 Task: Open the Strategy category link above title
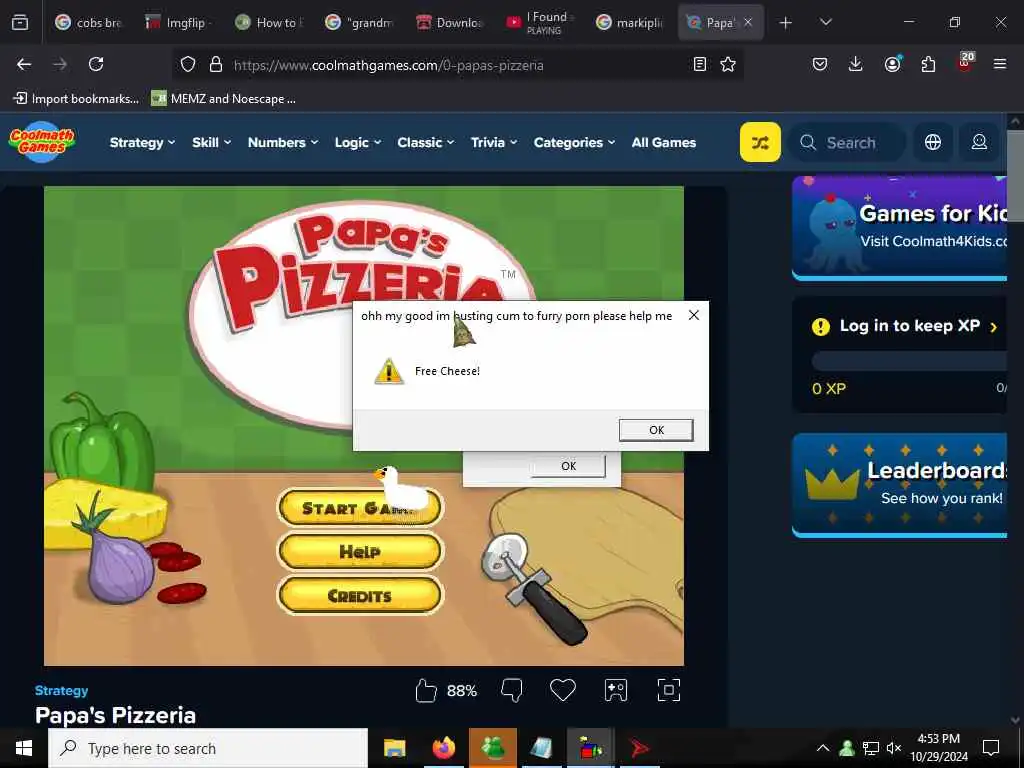61,690
